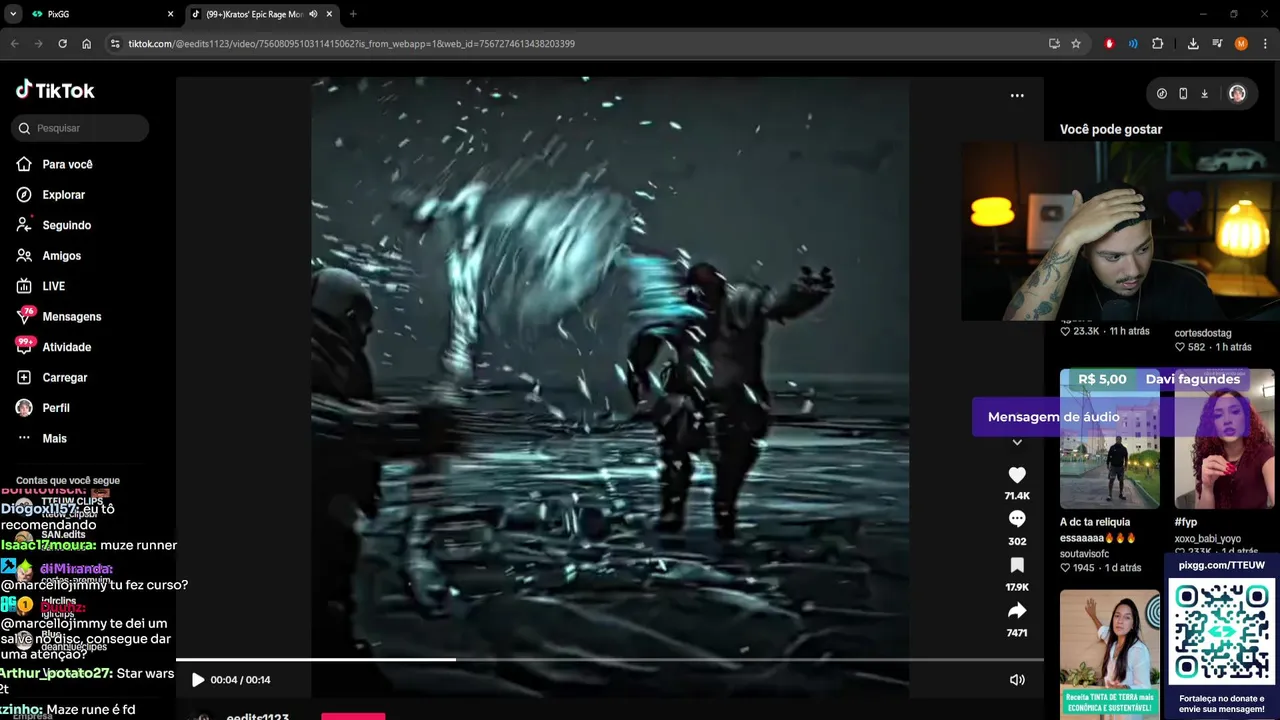This screenshot has width=1280, height=720.
Task: View site information icon in address bar
Action: [x=115, y=44]
